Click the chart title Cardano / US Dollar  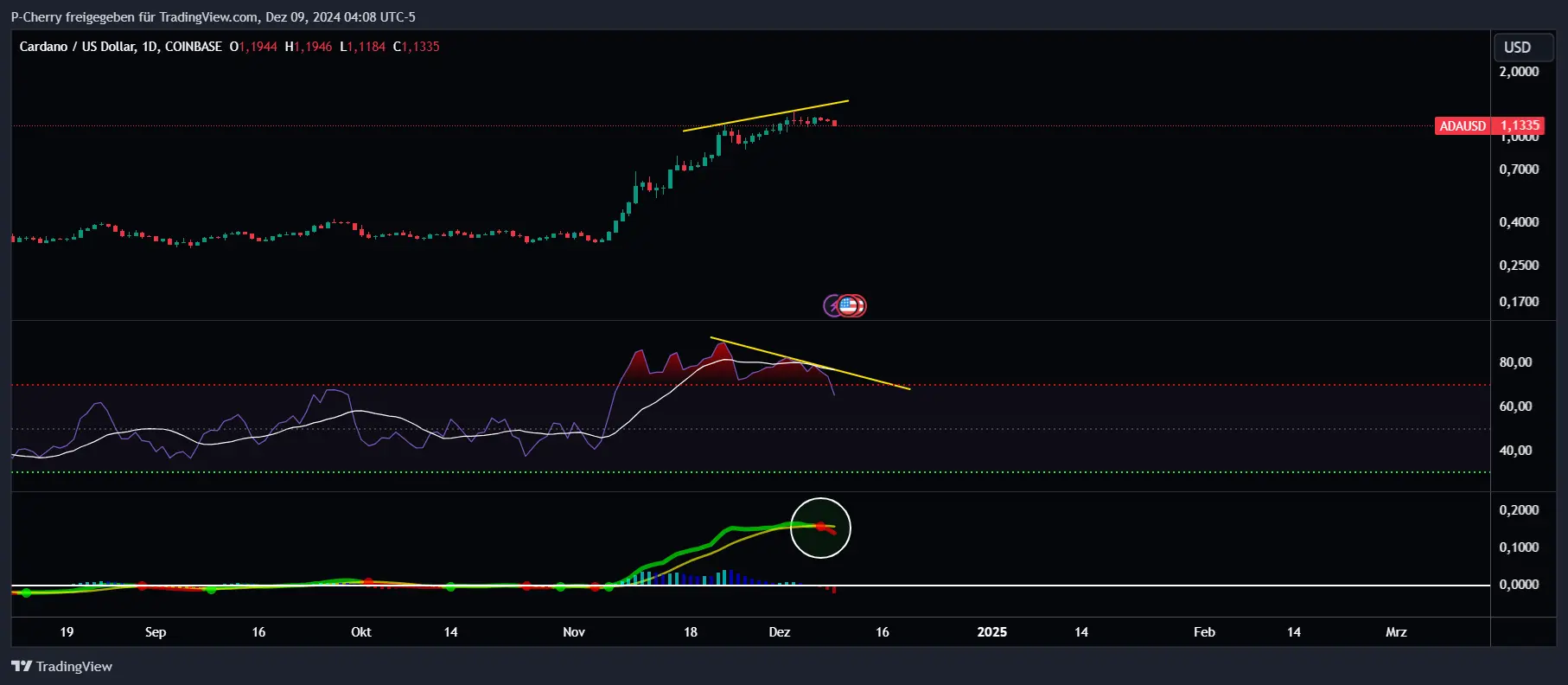77,47
